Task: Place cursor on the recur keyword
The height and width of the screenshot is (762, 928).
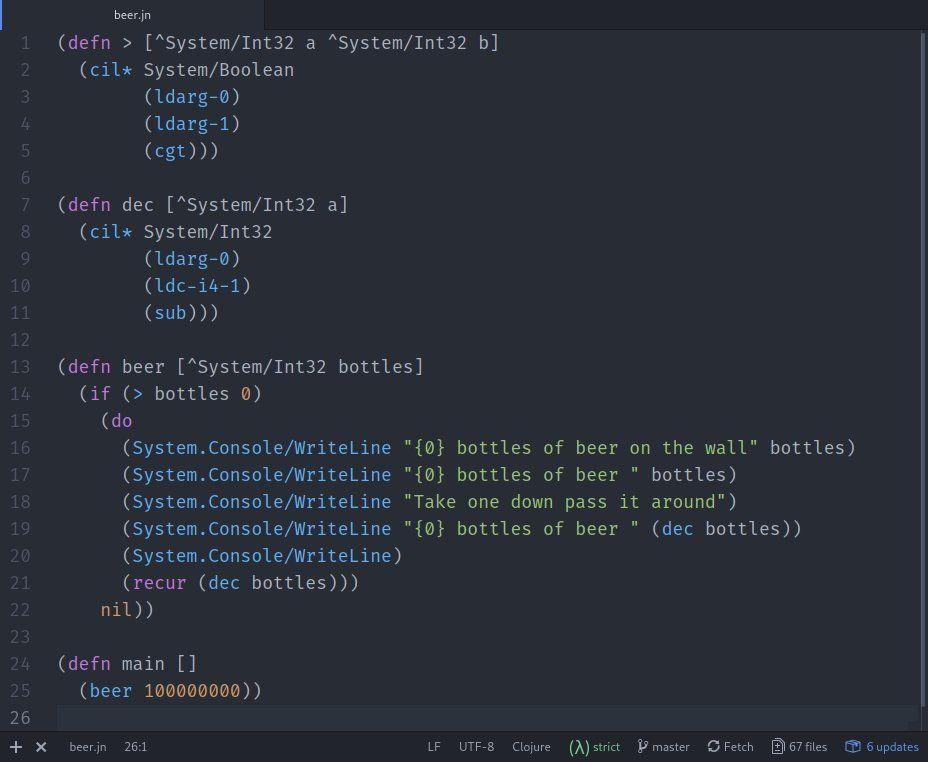Action: tap(159, 583)
